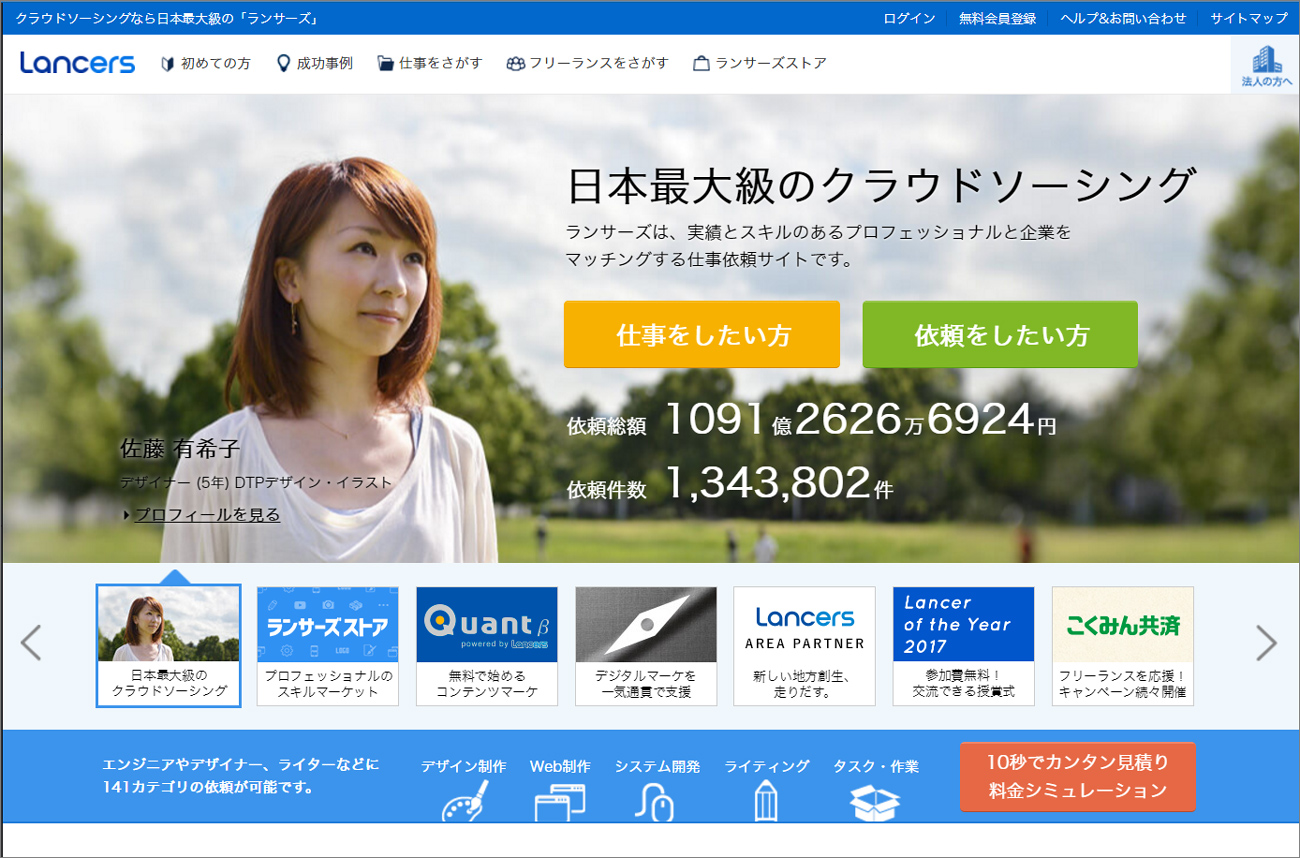The width and height of the screenshot is (1300, 858).
Task: Click the headline 日本最大級のクラウドソーシング
Action: (881, 186)
